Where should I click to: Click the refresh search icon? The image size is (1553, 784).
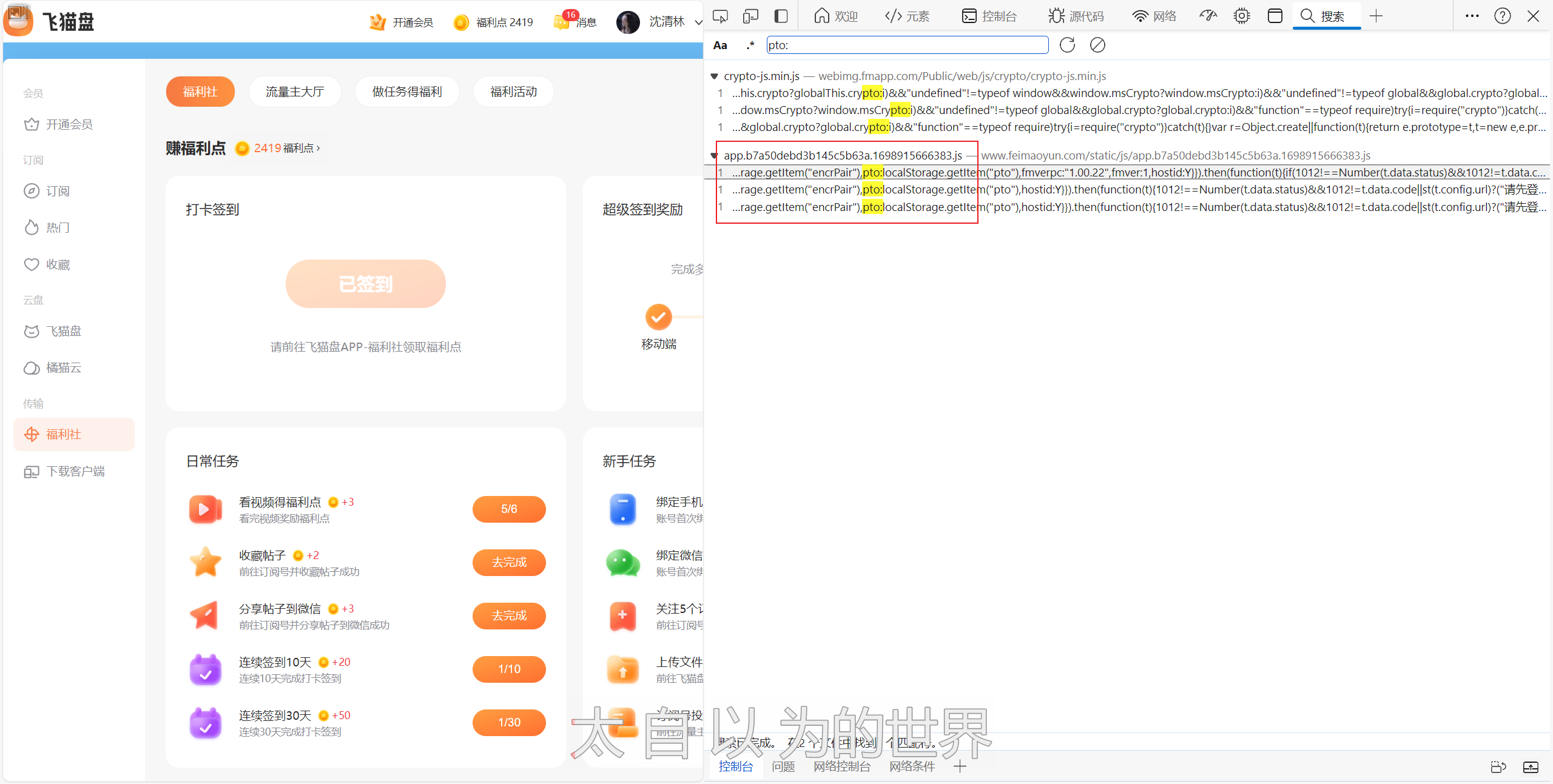pos(1067,45)
